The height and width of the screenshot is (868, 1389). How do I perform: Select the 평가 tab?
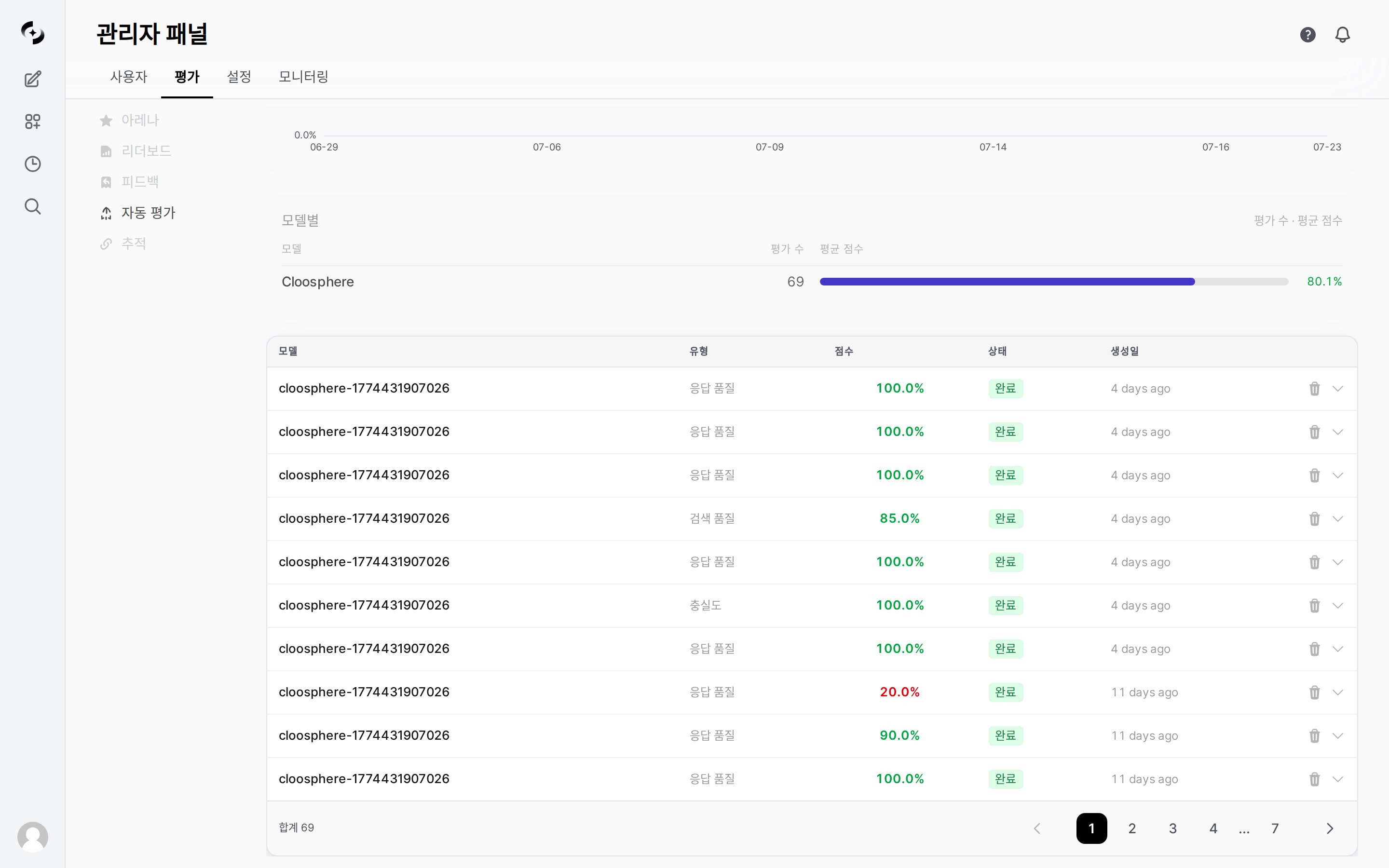point(187,76)
